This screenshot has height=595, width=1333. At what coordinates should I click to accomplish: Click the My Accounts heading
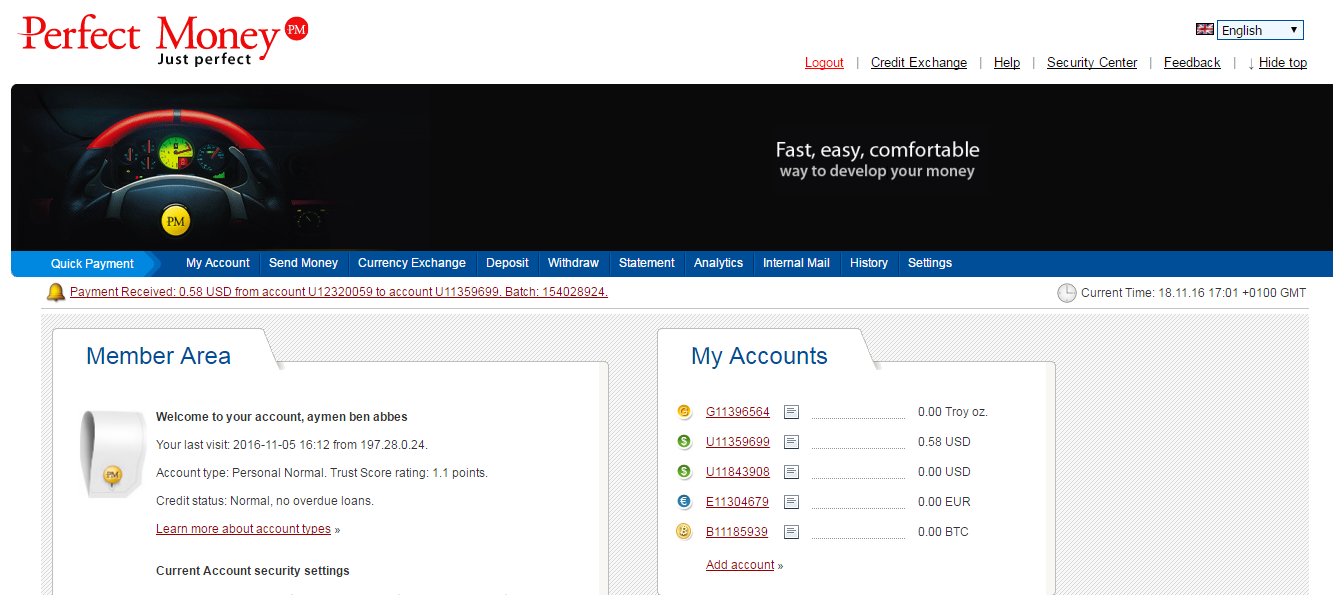[759, 356]
